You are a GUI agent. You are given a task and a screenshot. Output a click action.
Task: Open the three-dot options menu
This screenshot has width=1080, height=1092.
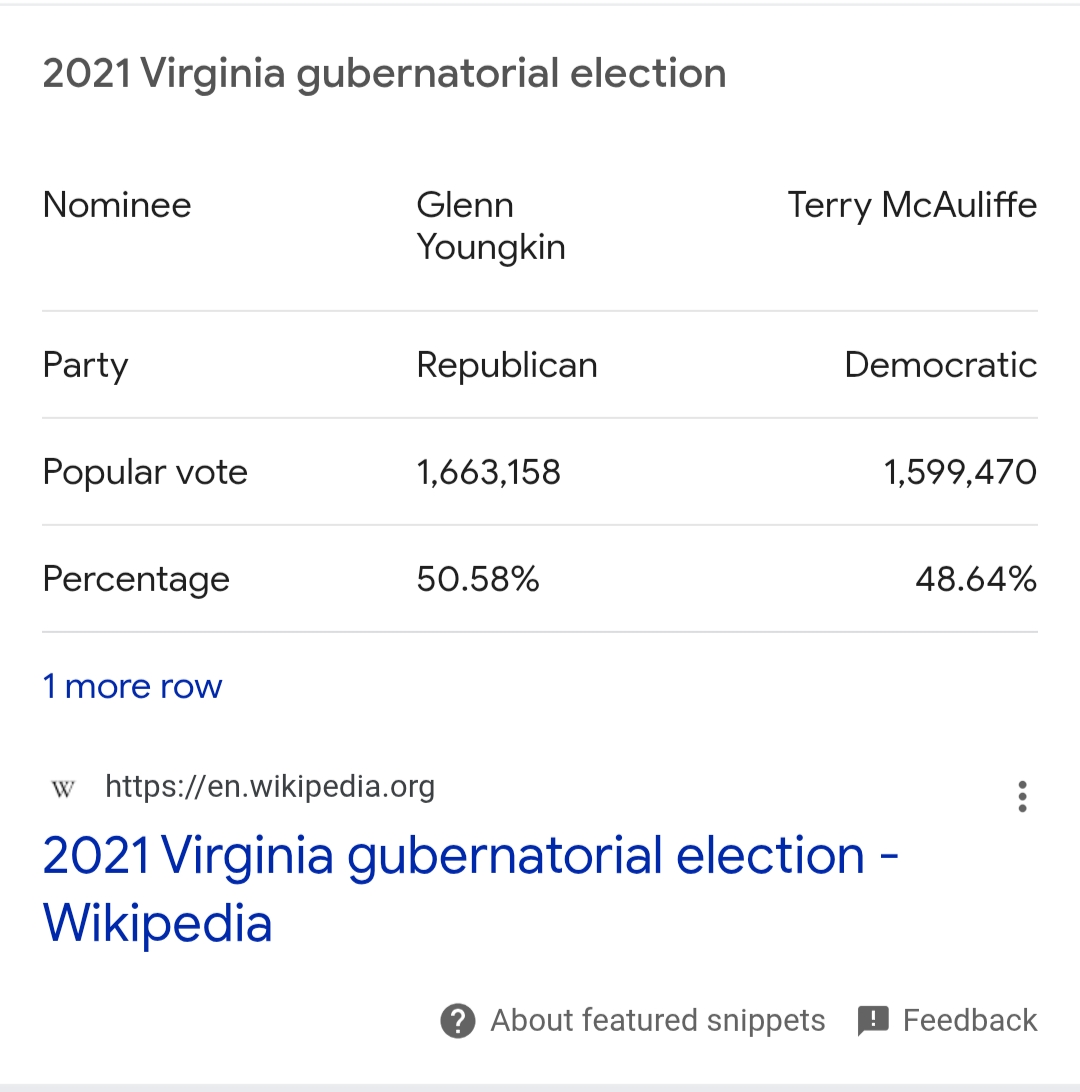point(1021,796)
